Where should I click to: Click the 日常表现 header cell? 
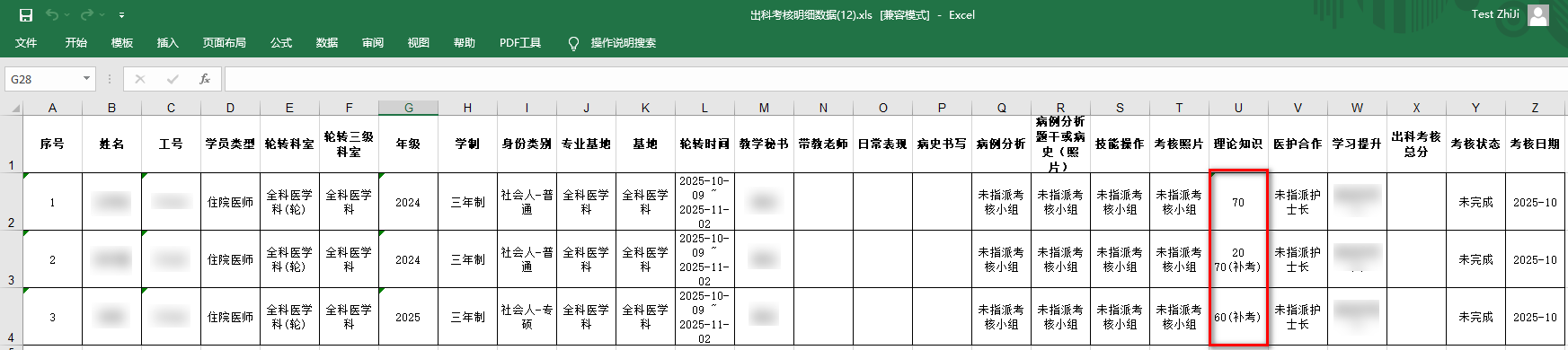click(x=882, y=144)
